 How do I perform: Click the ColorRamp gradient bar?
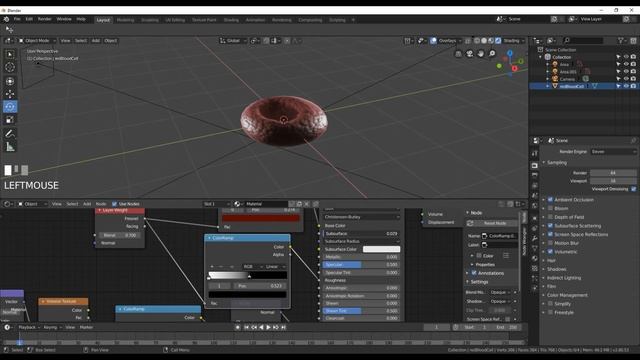(x=247, y=275)
